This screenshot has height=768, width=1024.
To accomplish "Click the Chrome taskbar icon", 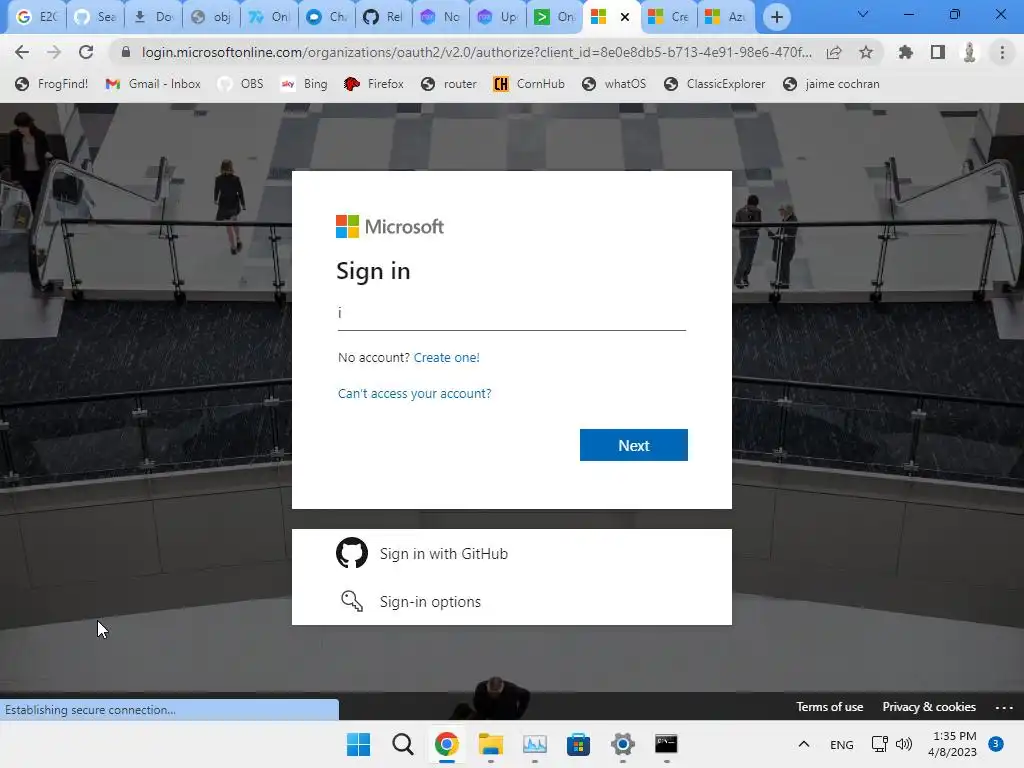I will [447, 744].
